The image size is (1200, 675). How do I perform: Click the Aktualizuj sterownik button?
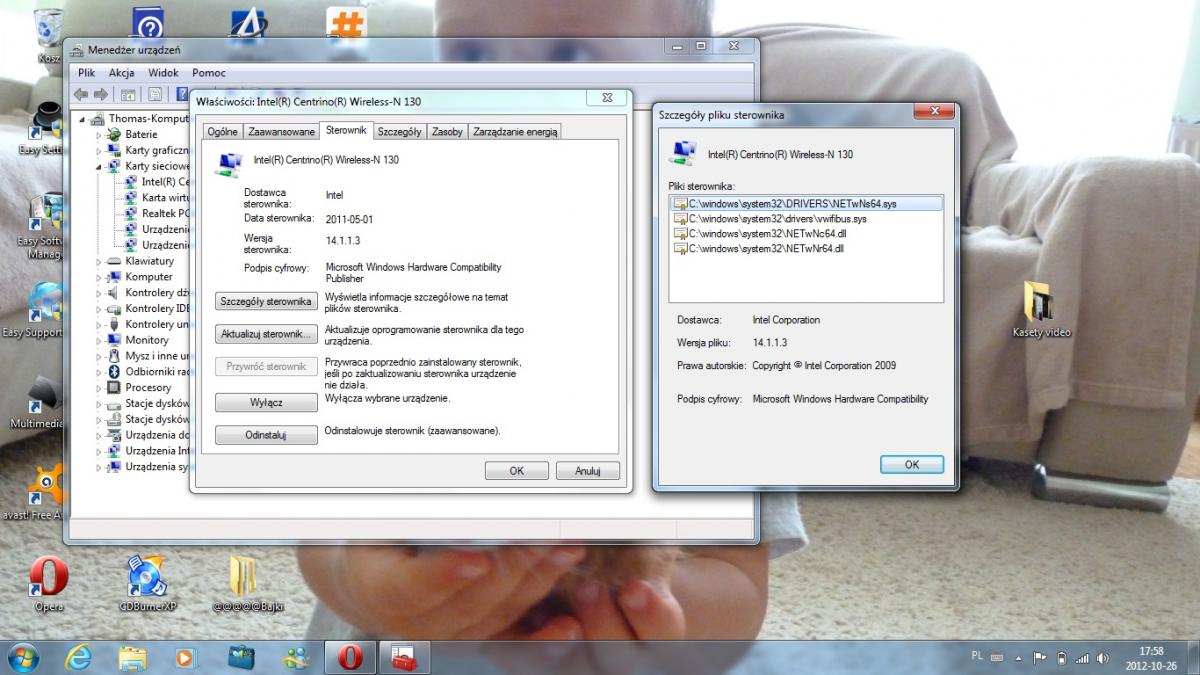coord(266,334)
